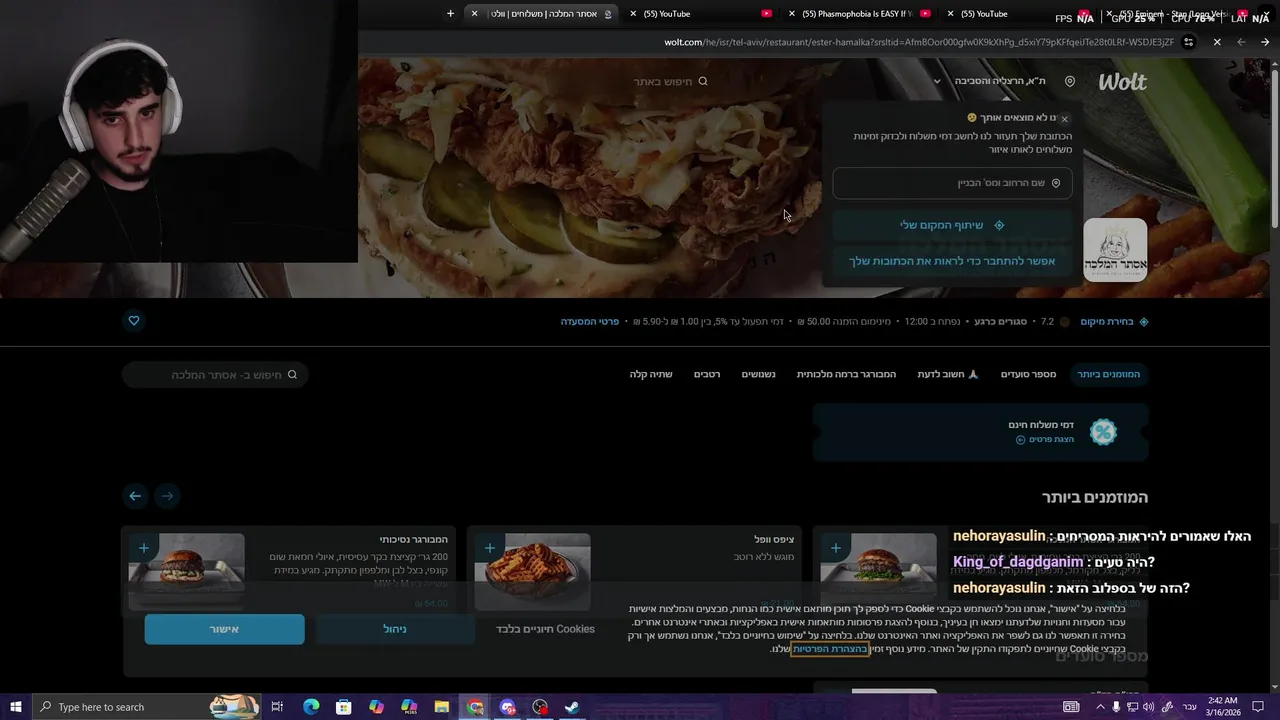Click the עבר Hebrew language indicator
This screenshot has width=1280, height=720.
tap(1189, 707)
